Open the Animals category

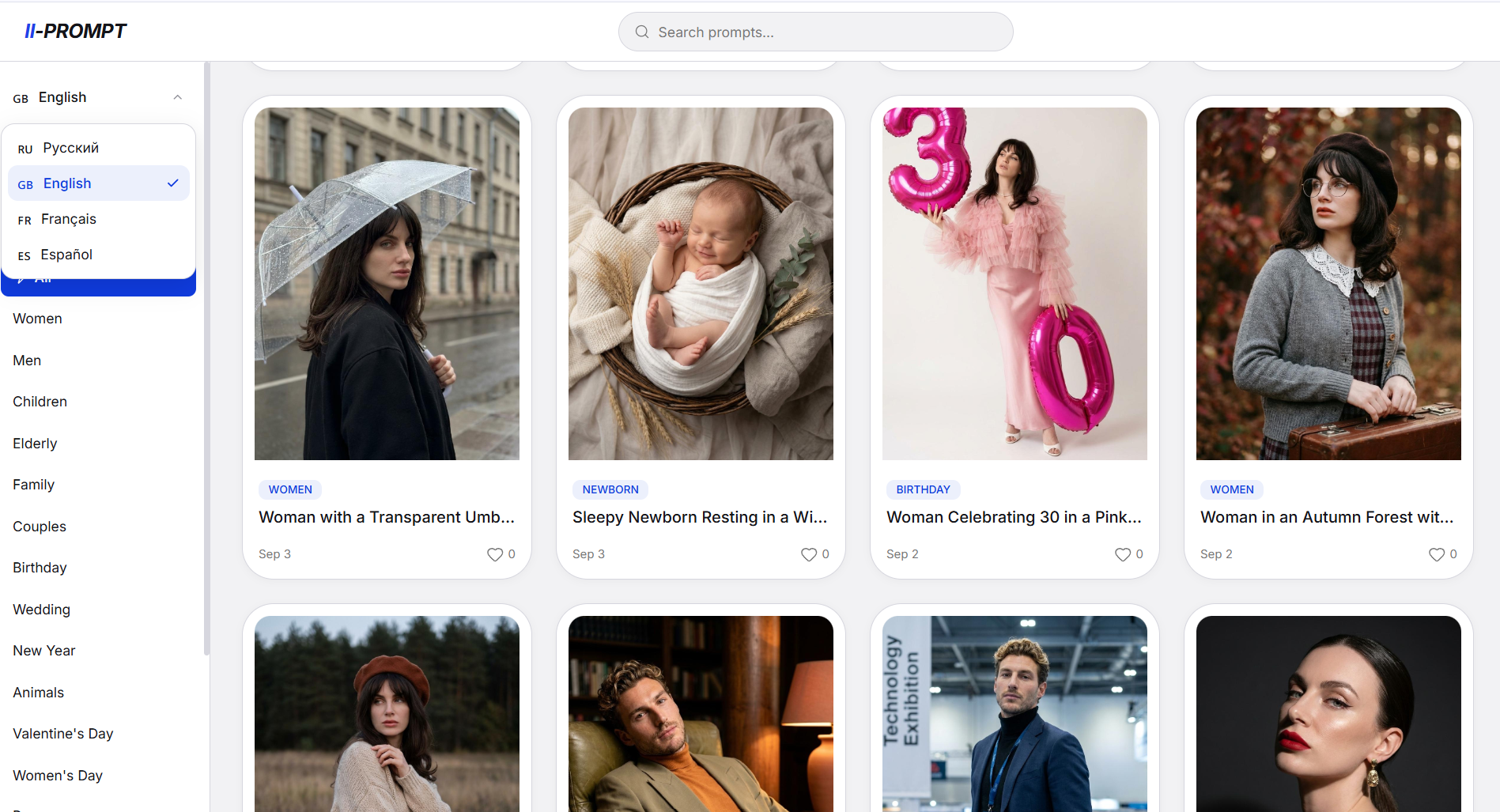[x=38, y=693]
